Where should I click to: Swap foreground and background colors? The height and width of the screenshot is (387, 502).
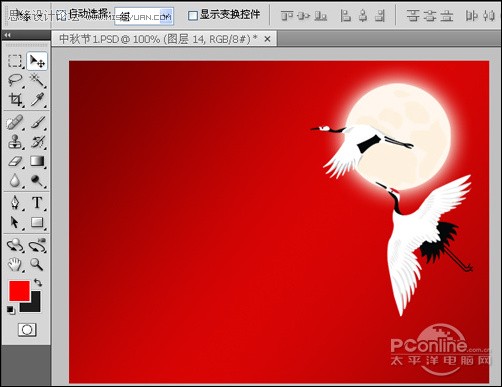(x=38, y=283)
